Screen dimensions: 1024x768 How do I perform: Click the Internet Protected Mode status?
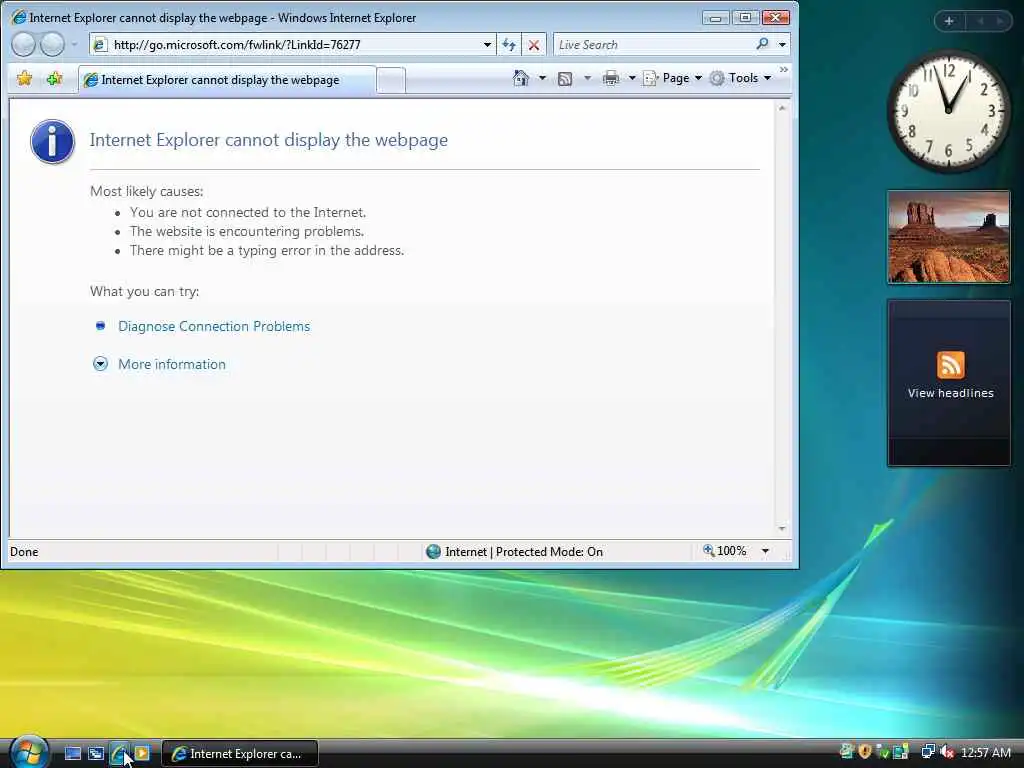[515, 552]
